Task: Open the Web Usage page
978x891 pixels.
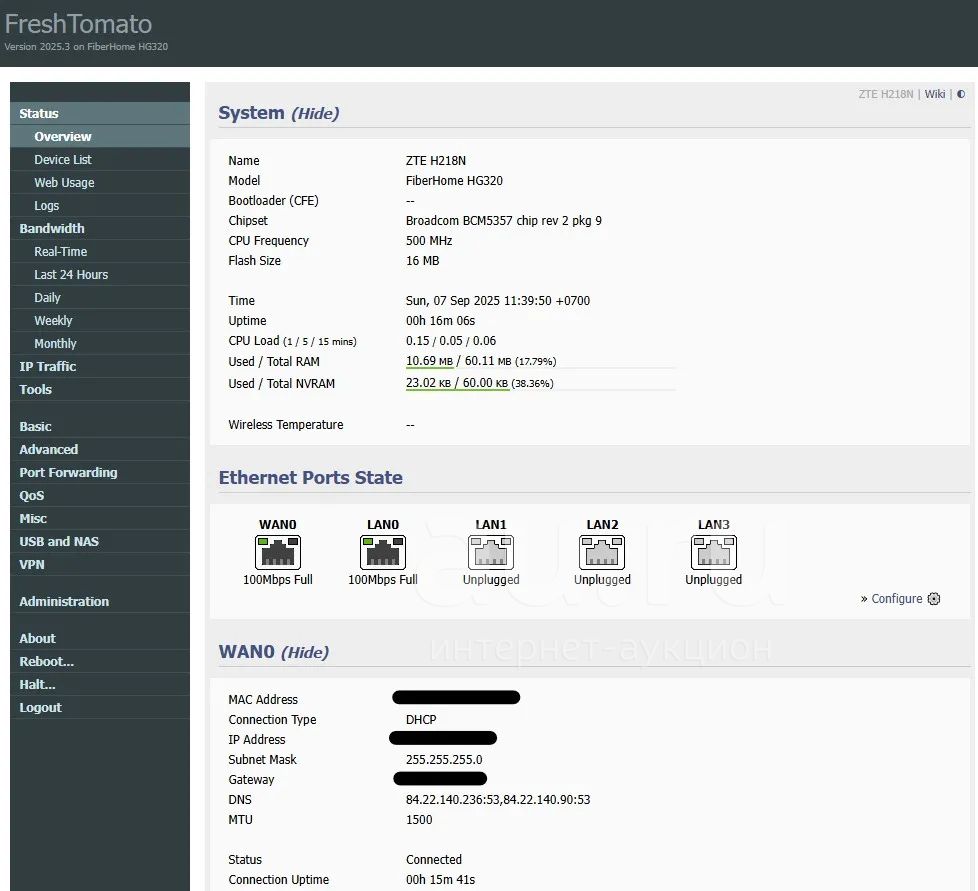Action: pos(100,183)
